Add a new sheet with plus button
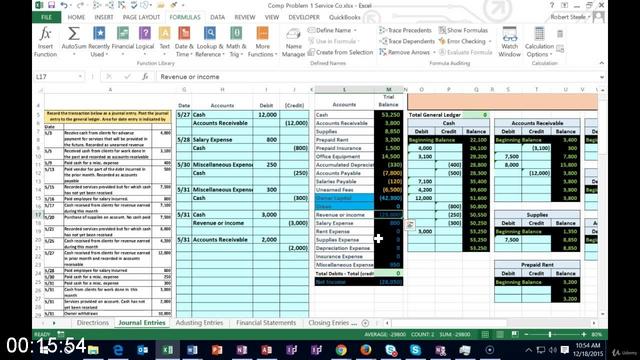Screen dimensions: 640x360 click(x=365, y=323)
